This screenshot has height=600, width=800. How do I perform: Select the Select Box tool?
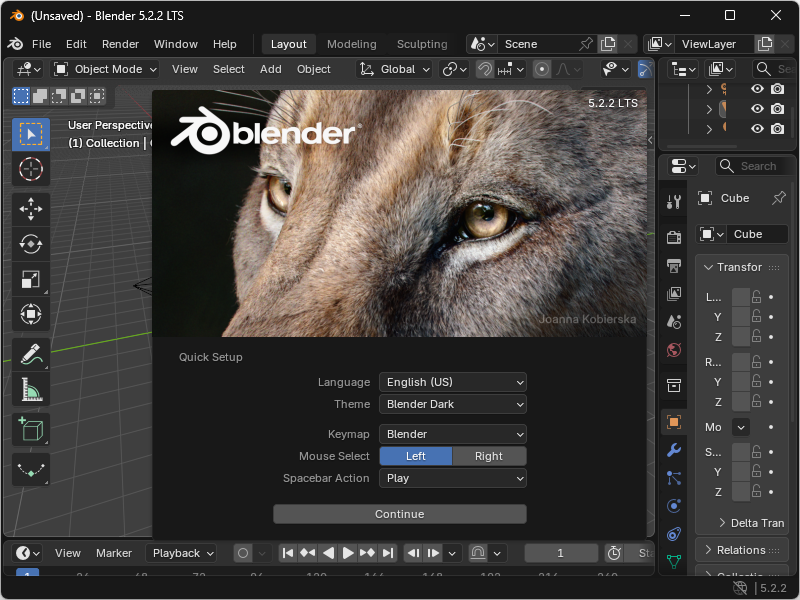coord(31,134)
